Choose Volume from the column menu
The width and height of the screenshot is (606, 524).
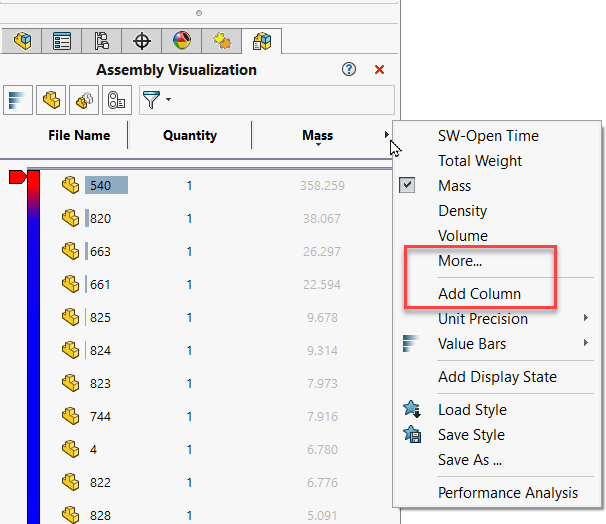pyautogui.click(x=463, y=236)
